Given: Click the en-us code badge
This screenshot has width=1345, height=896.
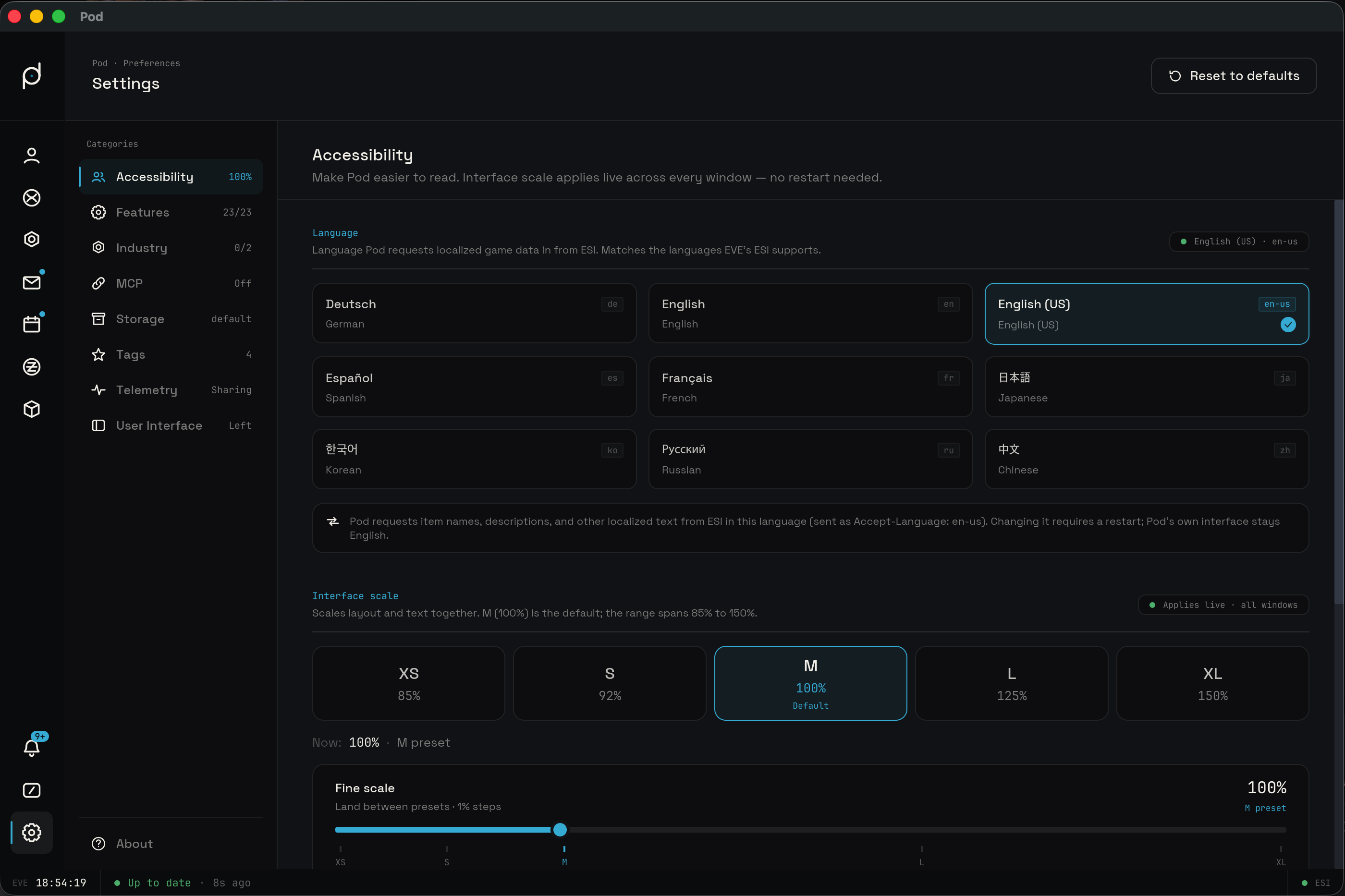Looking at the screenshot, I should tap(1277, 304).
